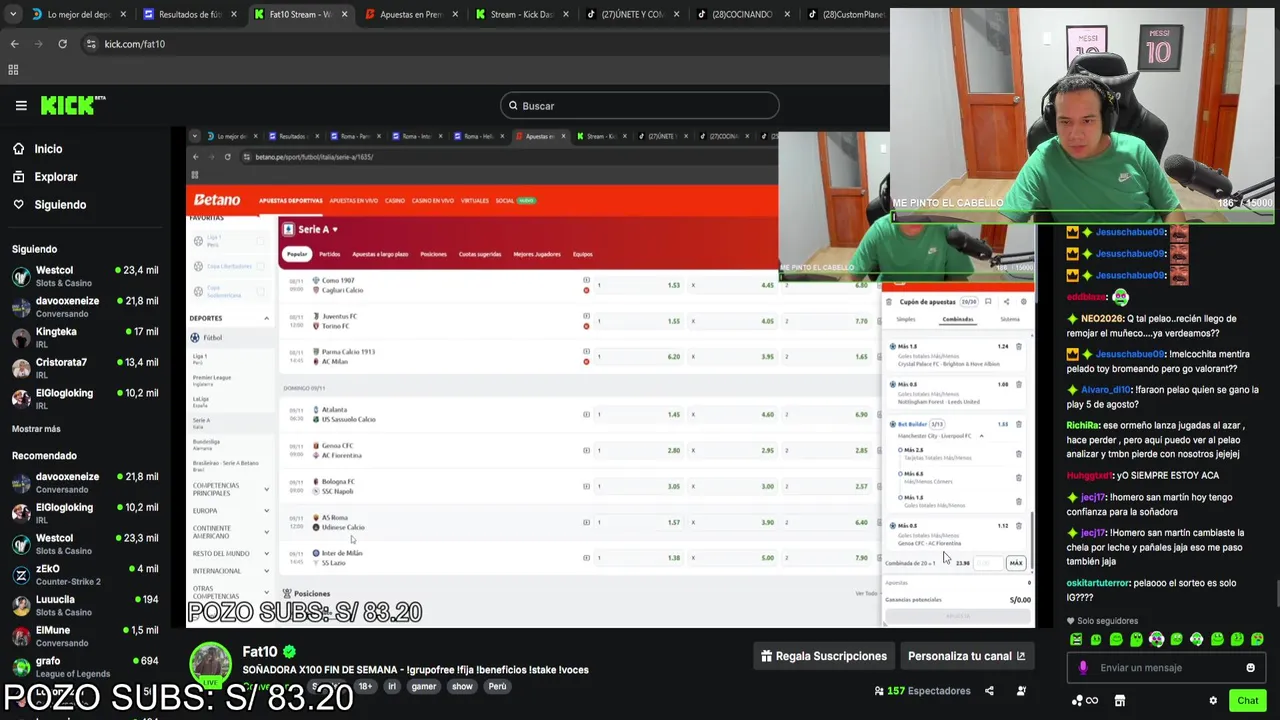This screenshot has width=1280, height=720.
Task: Close the 'Lo mejor del dep' tab
Action: [124, 15]
